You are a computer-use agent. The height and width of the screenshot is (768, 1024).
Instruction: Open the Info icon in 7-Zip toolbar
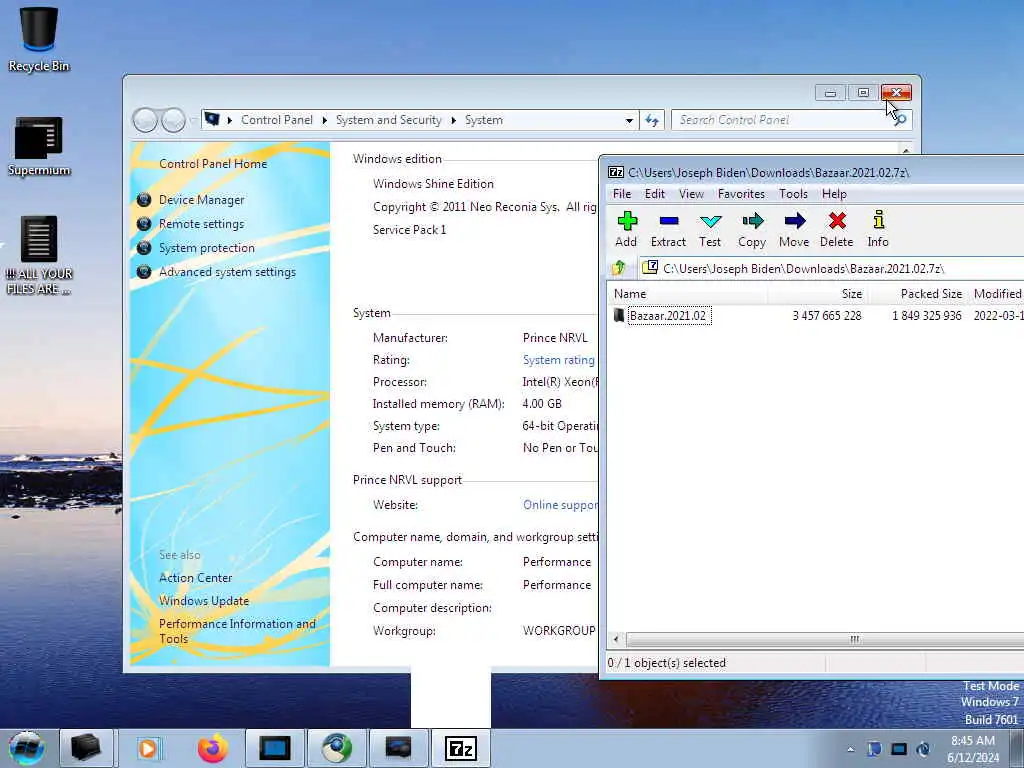click(x=878, y=229)
